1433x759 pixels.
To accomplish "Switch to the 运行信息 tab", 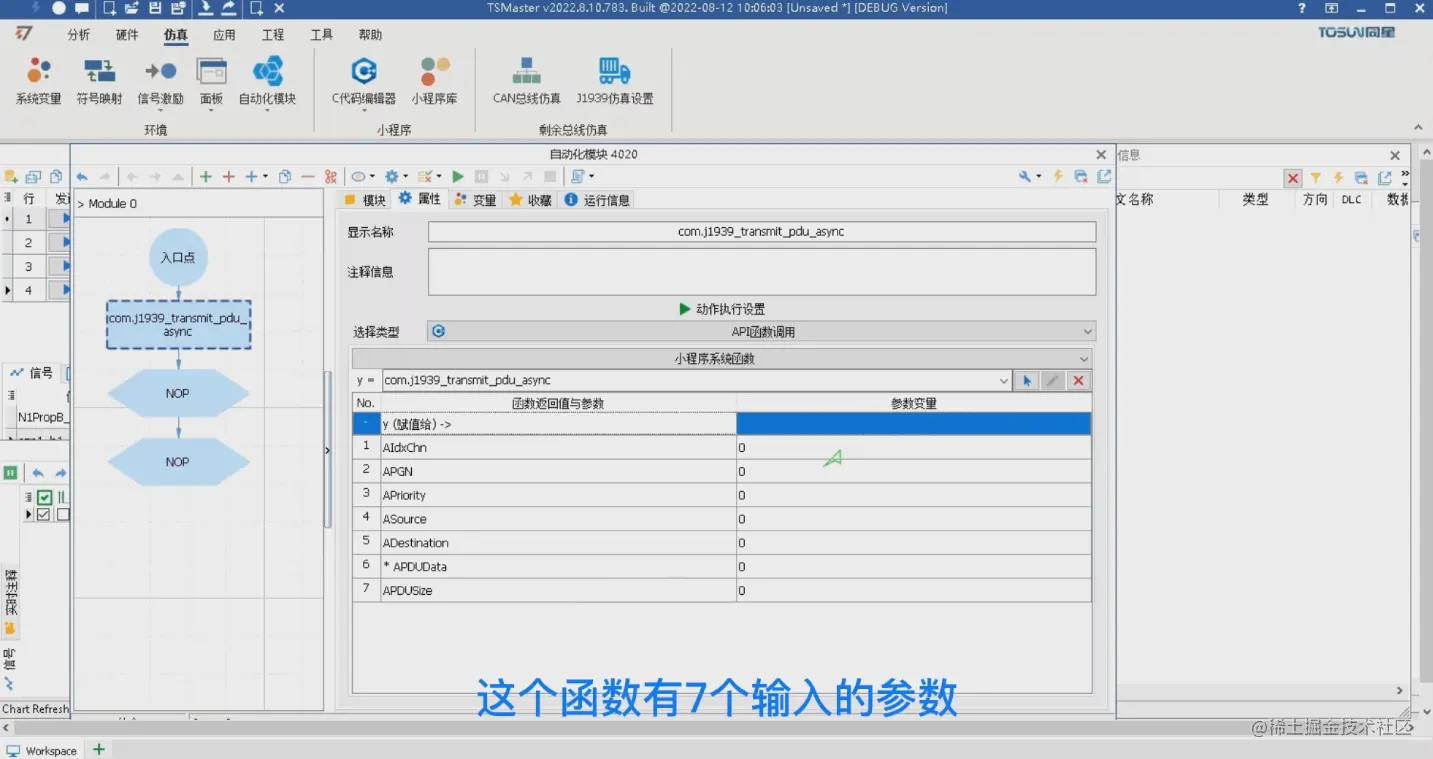I will tap(597, 200).
